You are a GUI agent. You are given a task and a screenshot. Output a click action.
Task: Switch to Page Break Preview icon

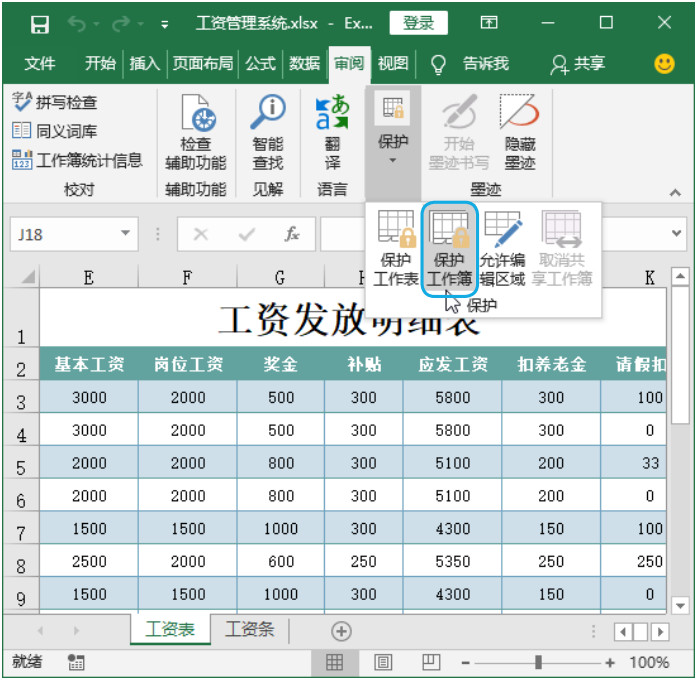coord(431,662)
